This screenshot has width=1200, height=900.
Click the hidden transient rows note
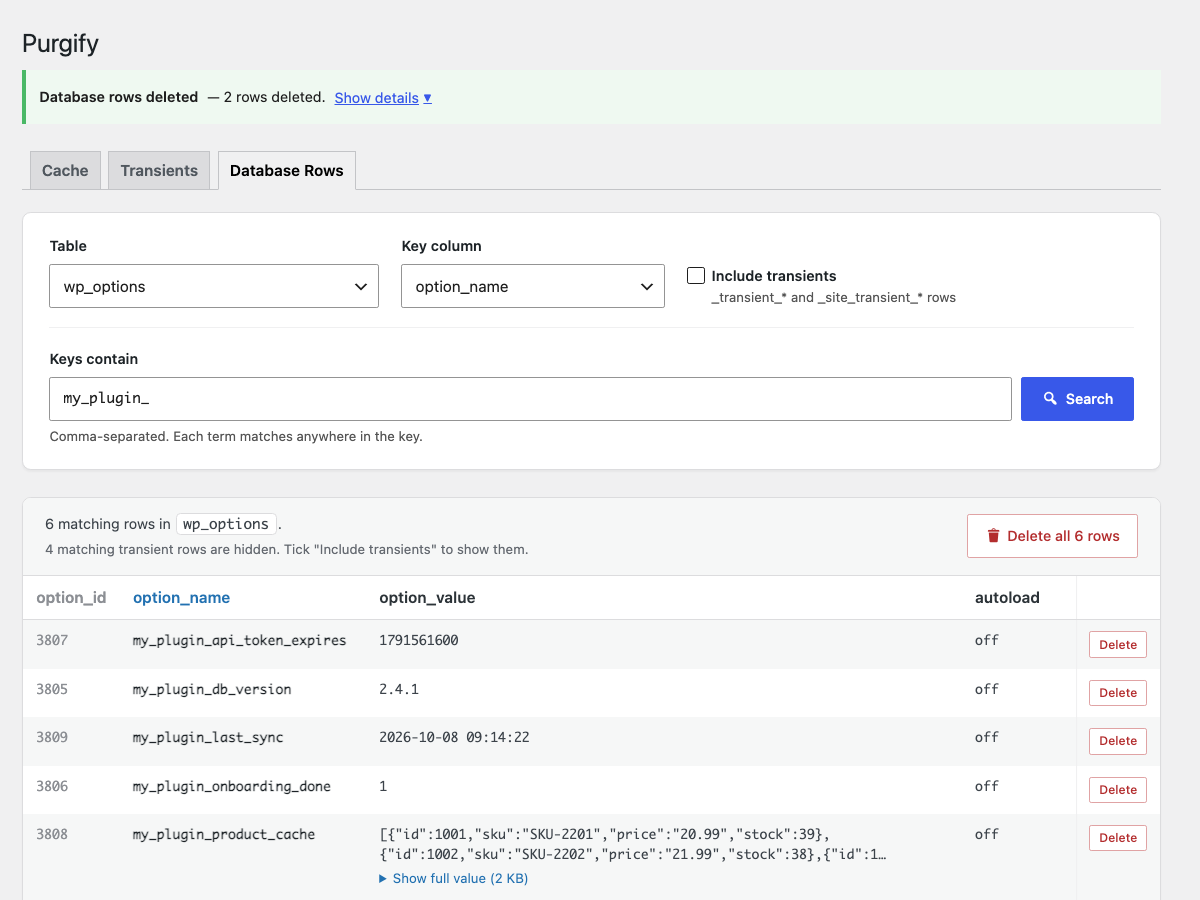[x=286, y=549]
